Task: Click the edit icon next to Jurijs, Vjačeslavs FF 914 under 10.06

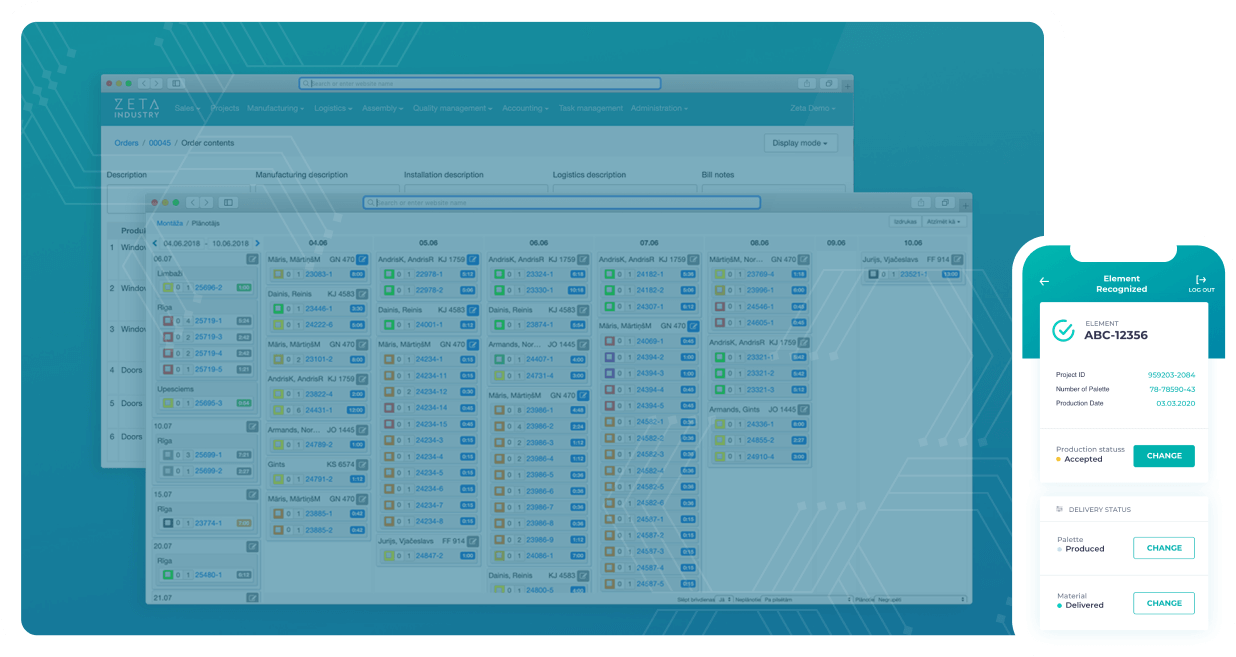Action: pyautogui.click(x=956, y=259)
